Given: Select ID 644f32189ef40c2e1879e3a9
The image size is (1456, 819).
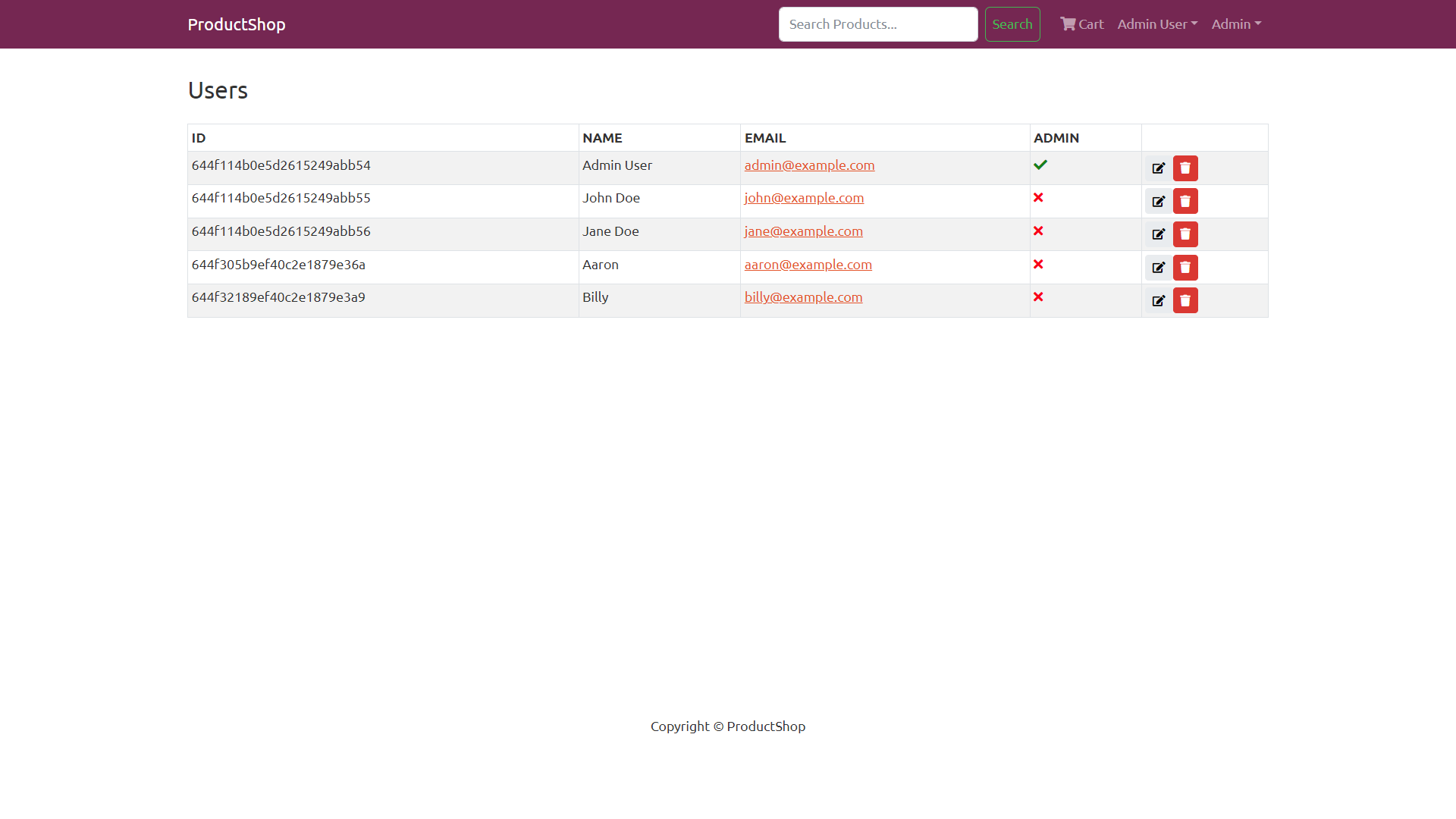Looking at the screenshot, I should tap(278, 297).
